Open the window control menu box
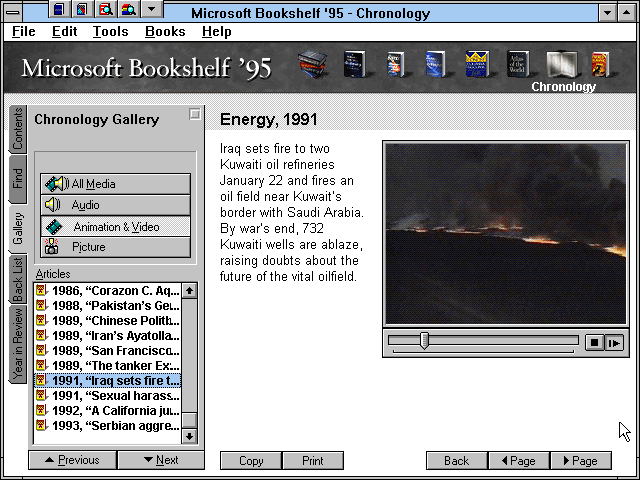 [x=13, y=12]
